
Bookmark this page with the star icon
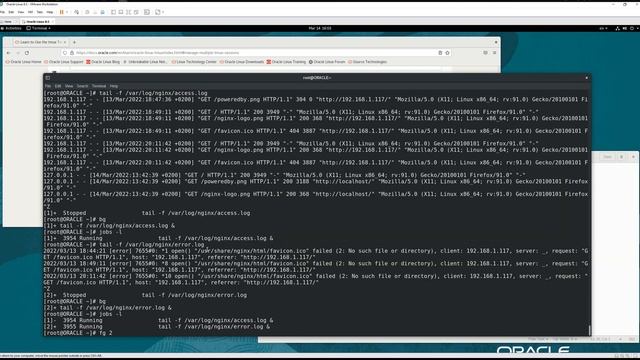447,53
